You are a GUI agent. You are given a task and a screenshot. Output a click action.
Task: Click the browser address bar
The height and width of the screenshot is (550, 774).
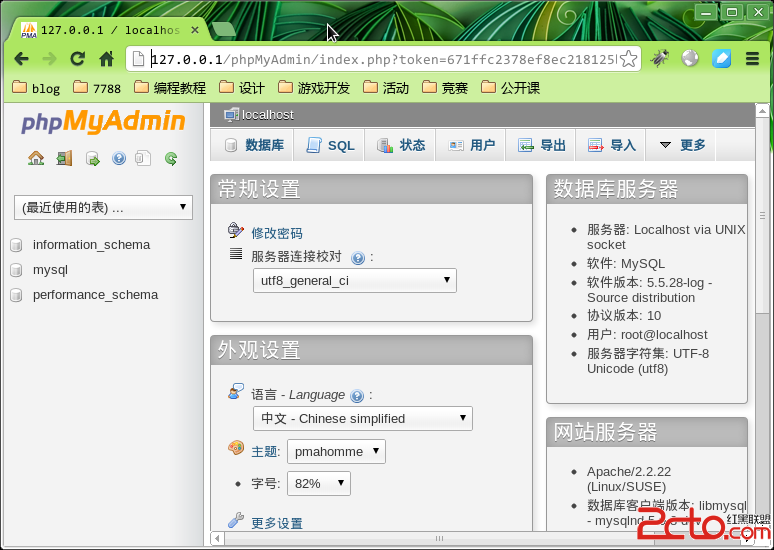pyautogui.click(x=384, y=59)
